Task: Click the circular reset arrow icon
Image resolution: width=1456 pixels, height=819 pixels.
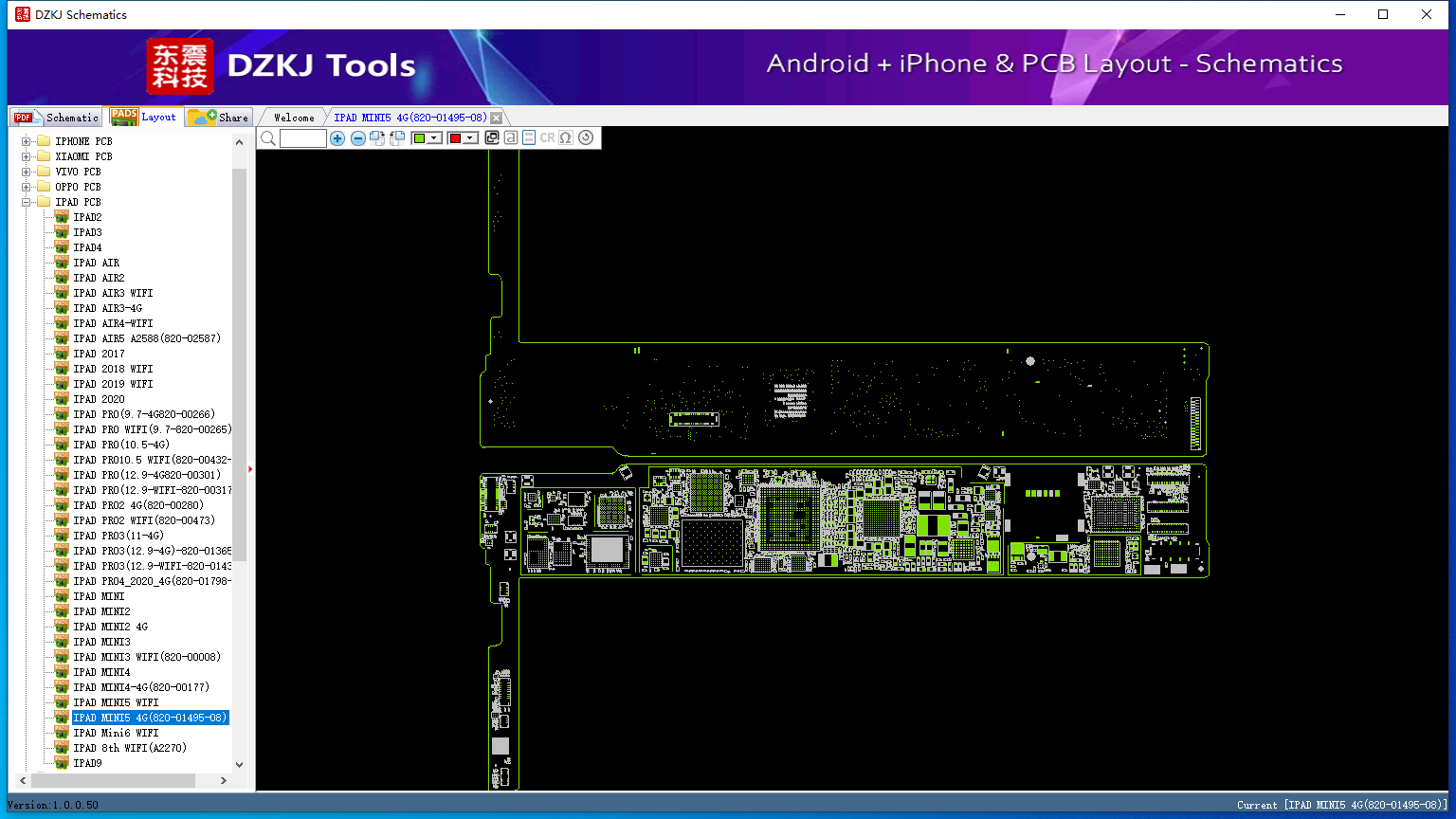Action: 586,138
